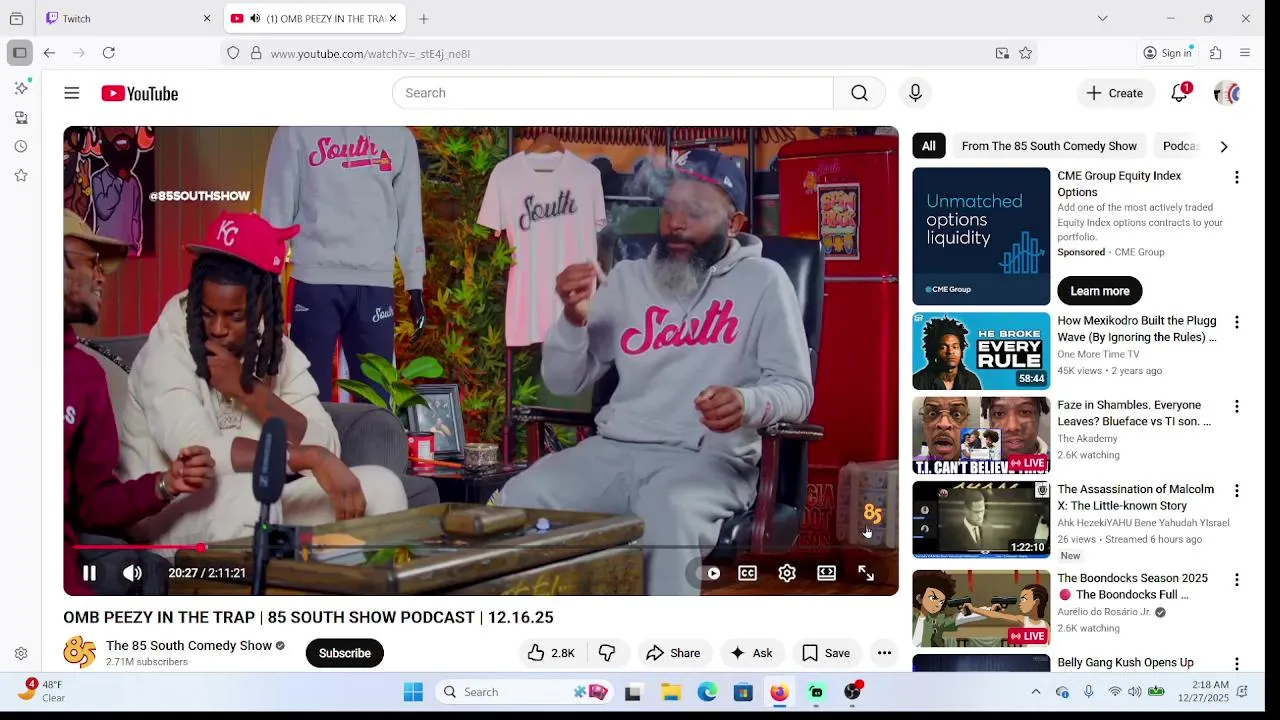Open Firefox extensions puzzle icon

pos(1216,53)
